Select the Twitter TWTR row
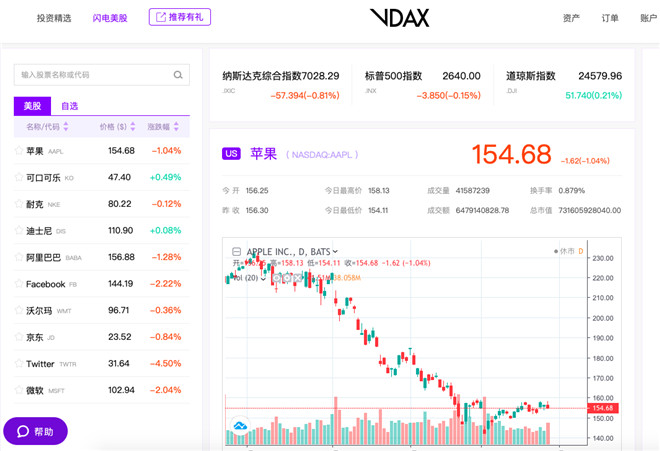Viewport: 660px width, 451px height. (x=100, y=364)
